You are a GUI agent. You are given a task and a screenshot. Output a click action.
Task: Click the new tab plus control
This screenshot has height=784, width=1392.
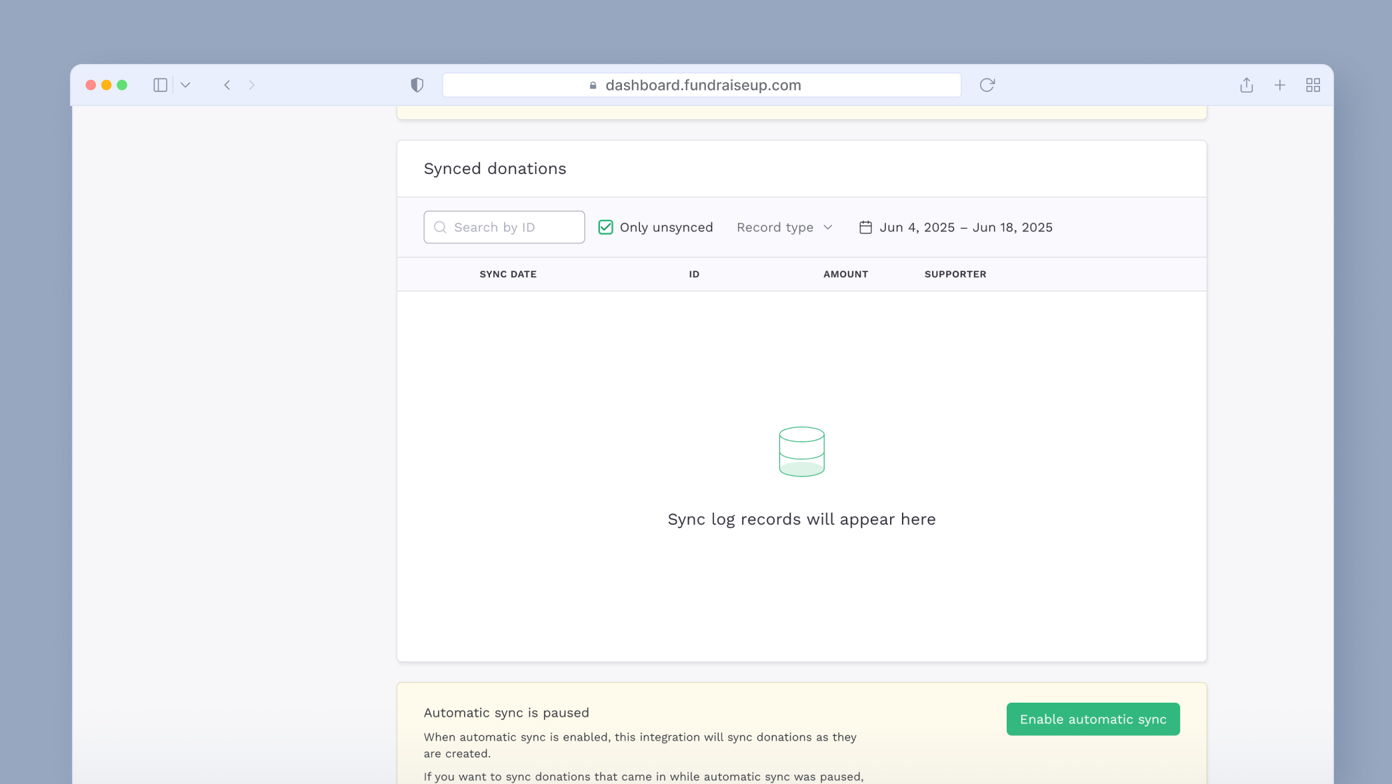point(1280,85)
